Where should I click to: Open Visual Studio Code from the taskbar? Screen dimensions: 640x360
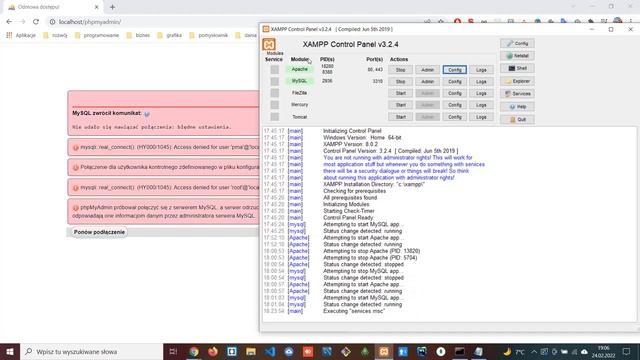tap(270, 351)
